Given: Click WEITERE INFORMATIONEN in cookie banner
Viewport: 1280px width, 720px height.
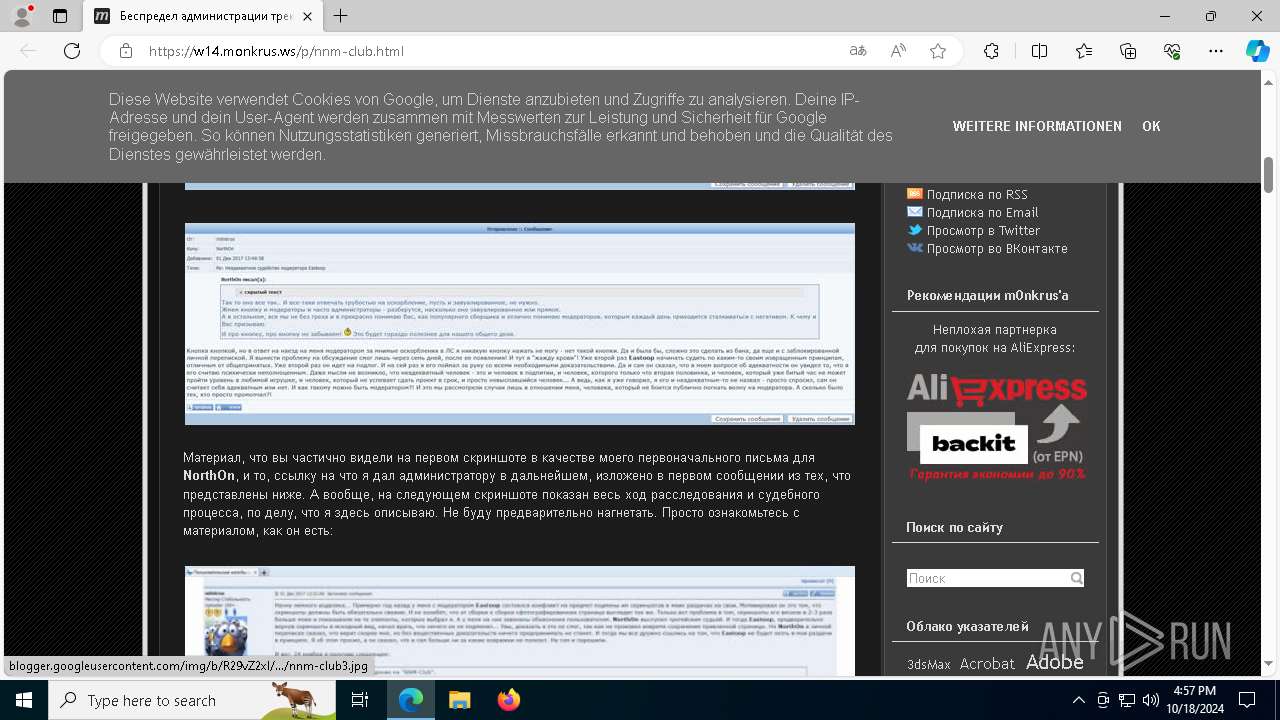Looking at the screenshot, I should pyautogui.click(x=1037, y=126).
